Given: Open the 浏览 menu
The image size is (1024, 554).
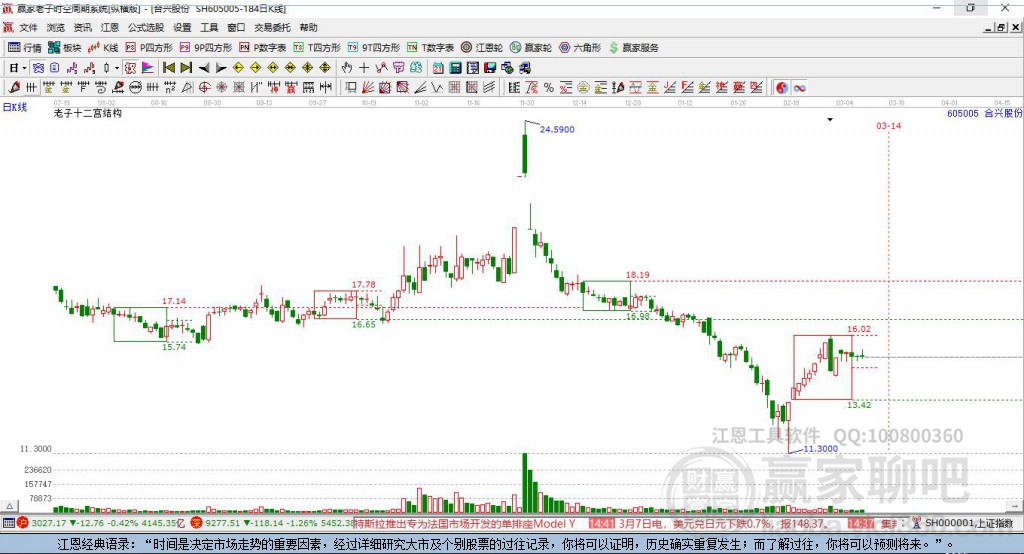Looking at the screenshot, I should [x=56, y=27].
